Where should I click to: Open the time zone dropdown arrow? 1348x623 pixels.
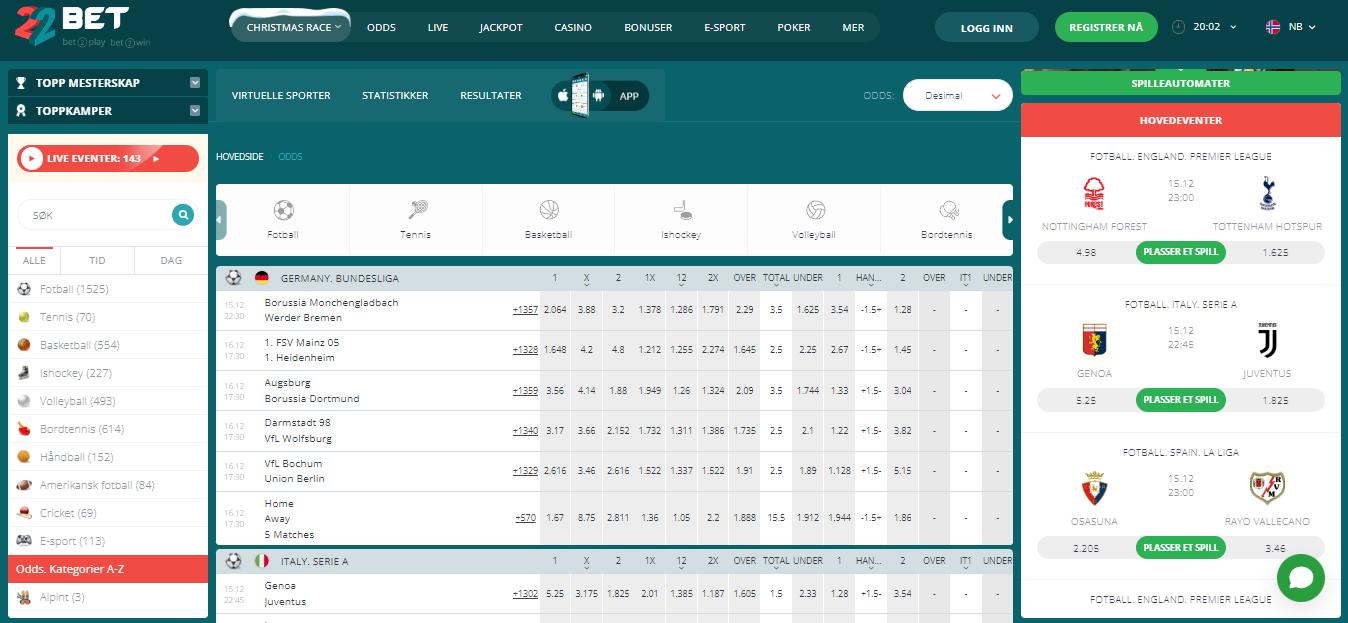1232,27
